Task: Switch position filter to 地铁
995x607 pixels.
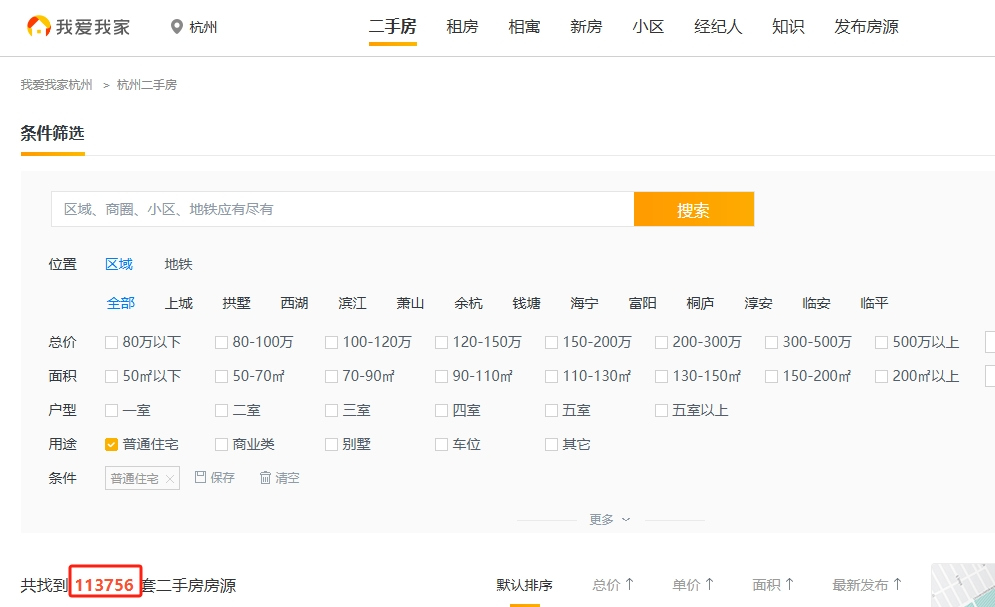Action: point(178,264)
